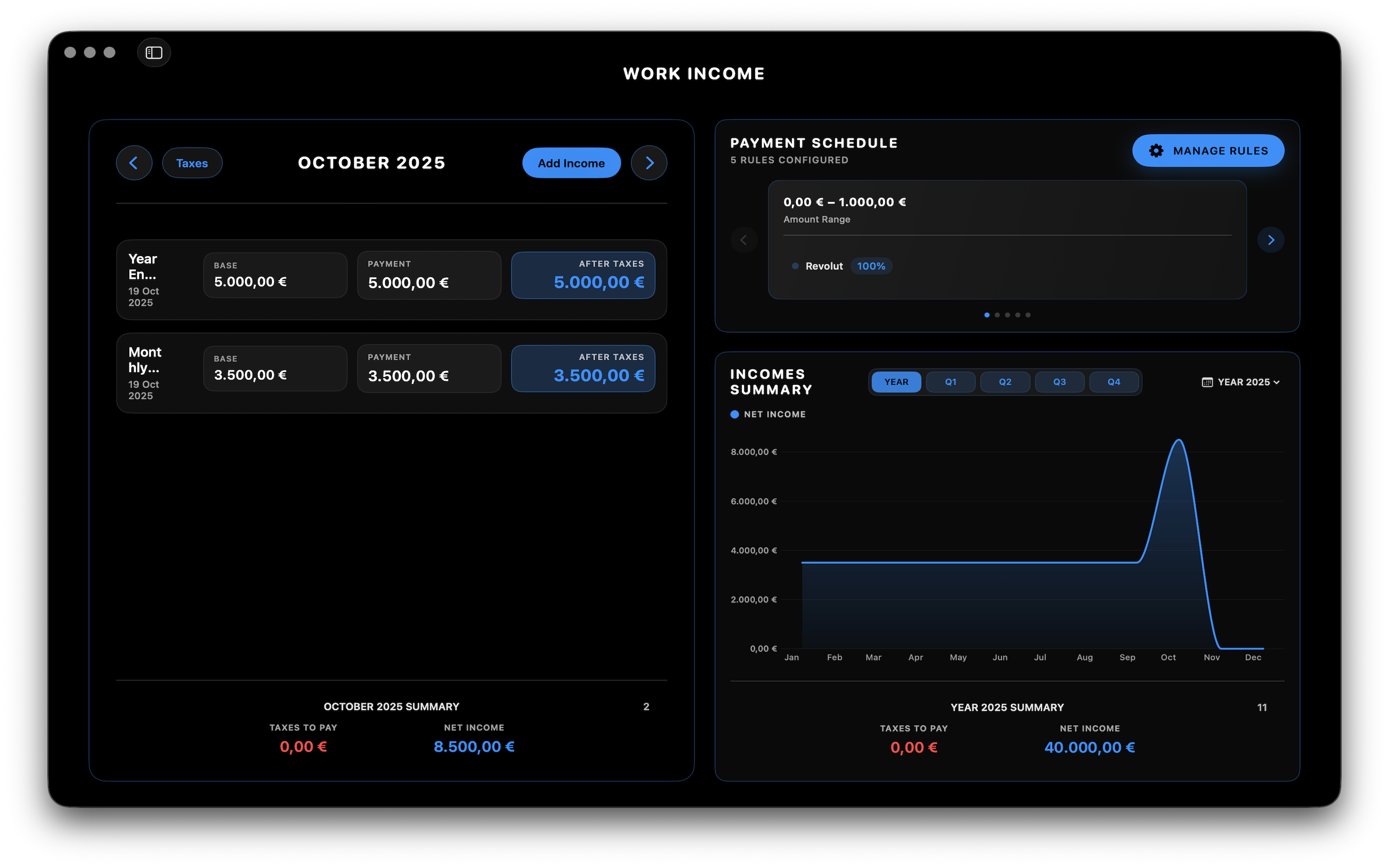Enable the Q2 quarter filter

(1005, 382)
